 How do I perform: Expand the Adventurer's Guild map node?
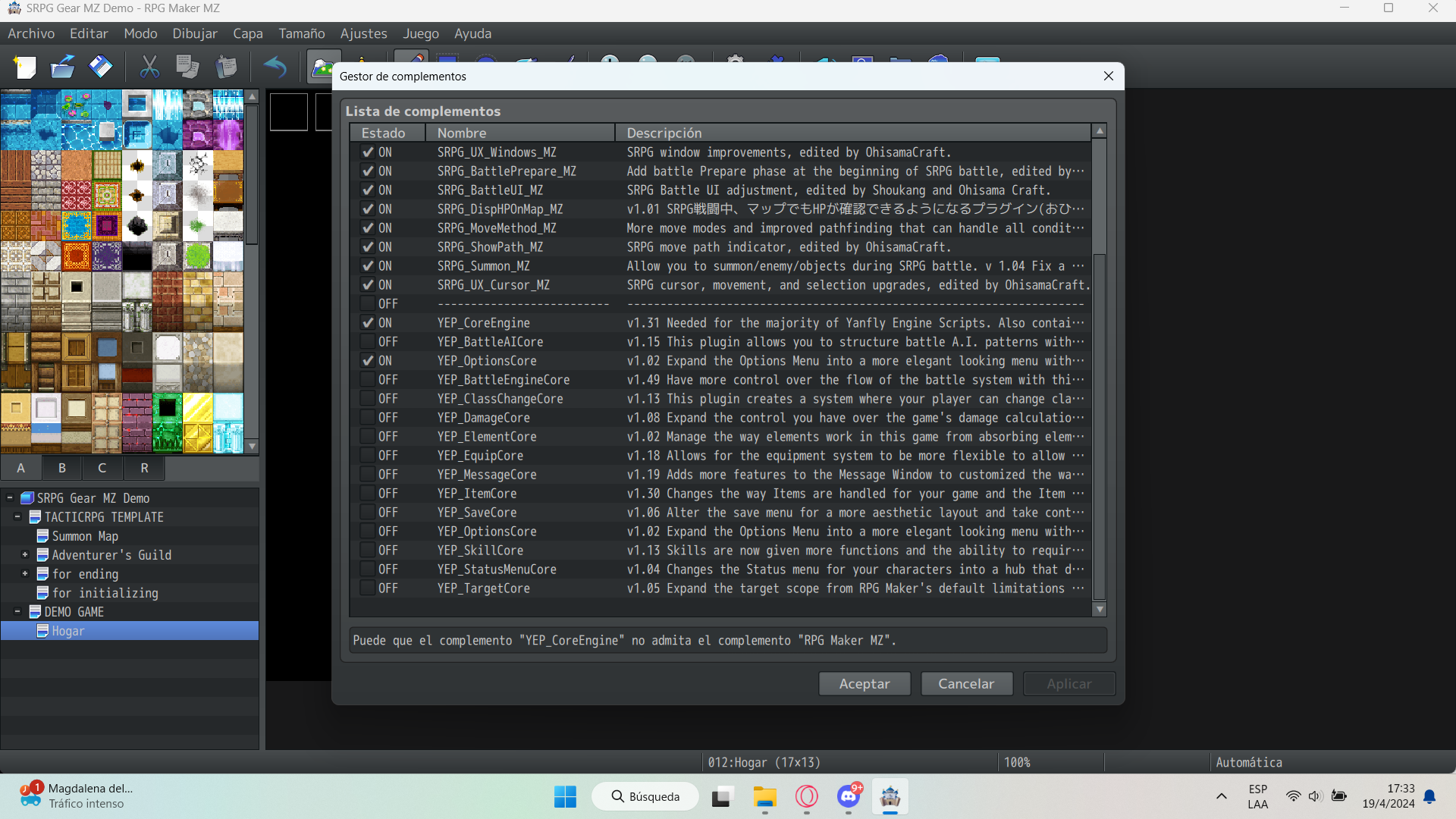tap(25, 555)
